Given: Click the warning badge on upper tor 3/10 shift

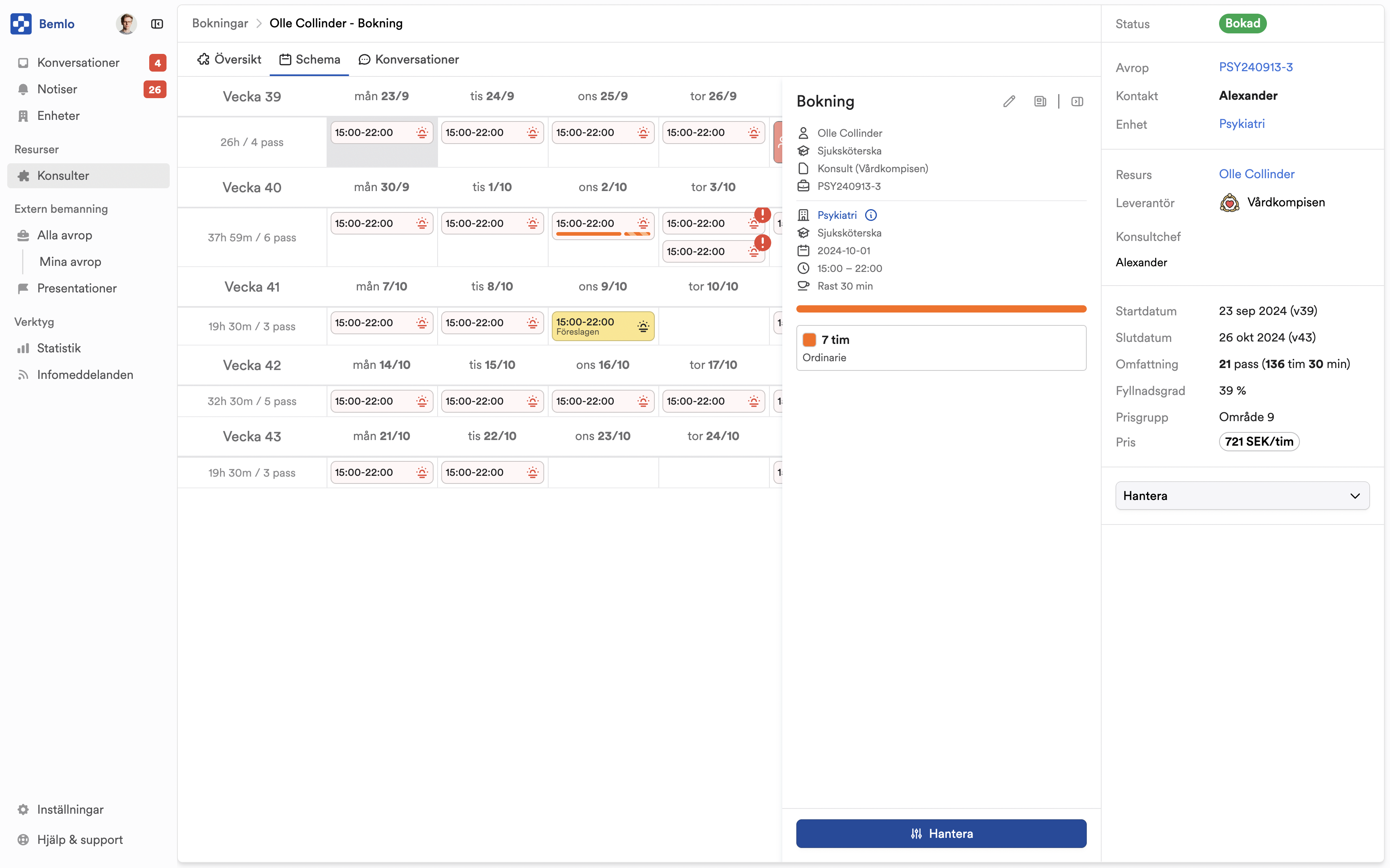Looking at the screenshot, I should pyautogui.click(x=762, y=215).
